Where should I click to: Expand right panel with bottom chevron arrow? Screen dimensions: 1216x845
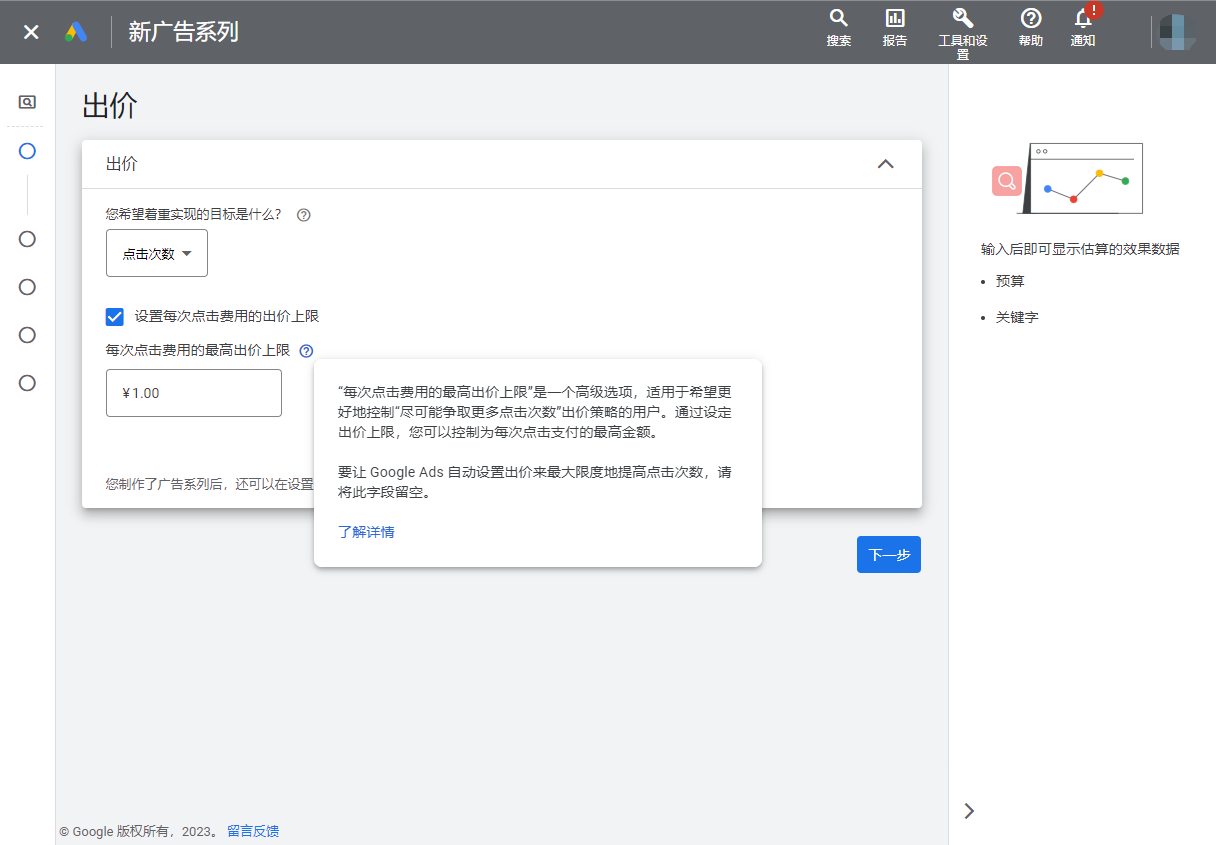(968, 811)
